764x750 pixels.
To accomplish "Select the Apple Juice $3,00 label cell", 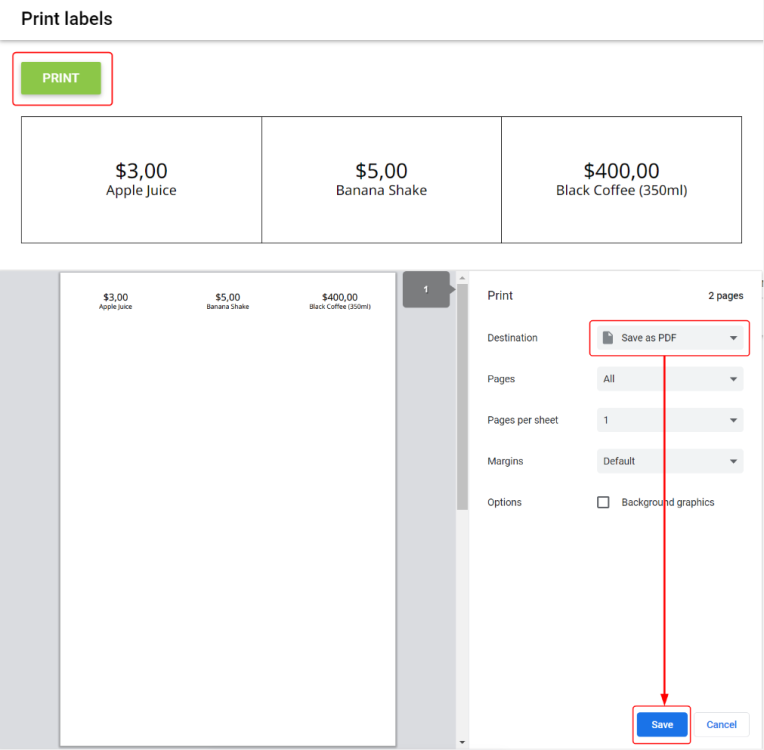I will pyautogui.click(x=141, y=180).
